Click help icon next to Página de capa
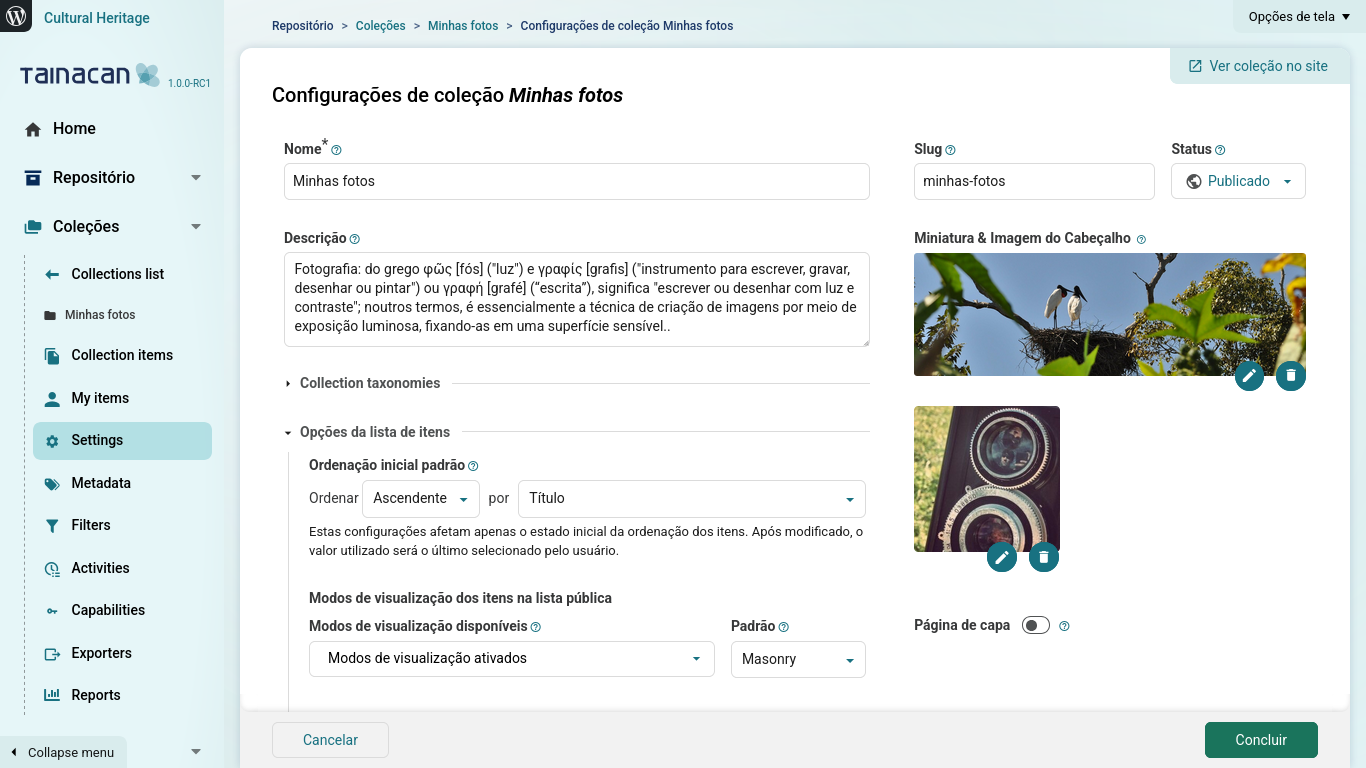Screen dimensions: 1366x768 1064,626
